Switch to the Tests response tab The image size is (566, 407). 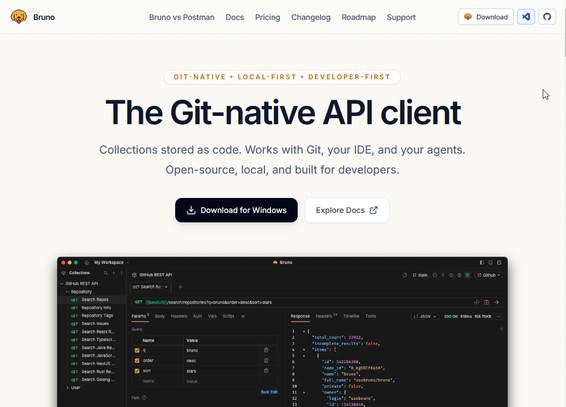(x=370, y=316)
